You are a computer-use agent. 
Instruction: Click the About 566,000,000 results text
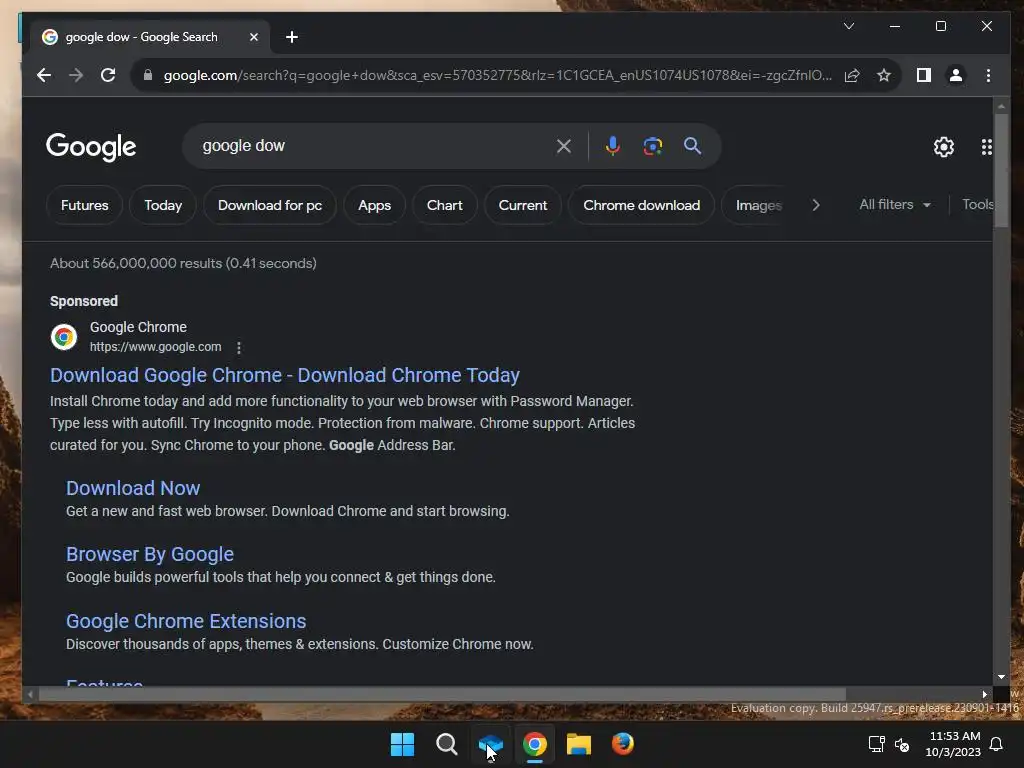click(x=184, y=263)
